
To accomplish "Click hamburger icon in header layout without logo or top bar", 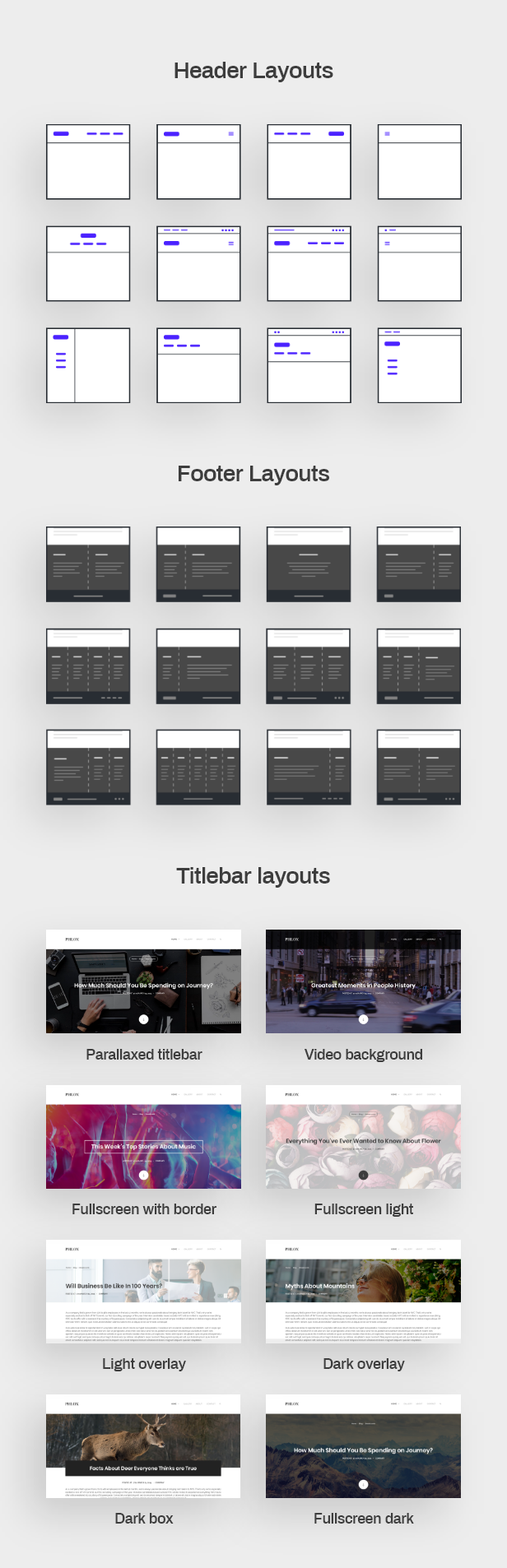I will point(387,133).
